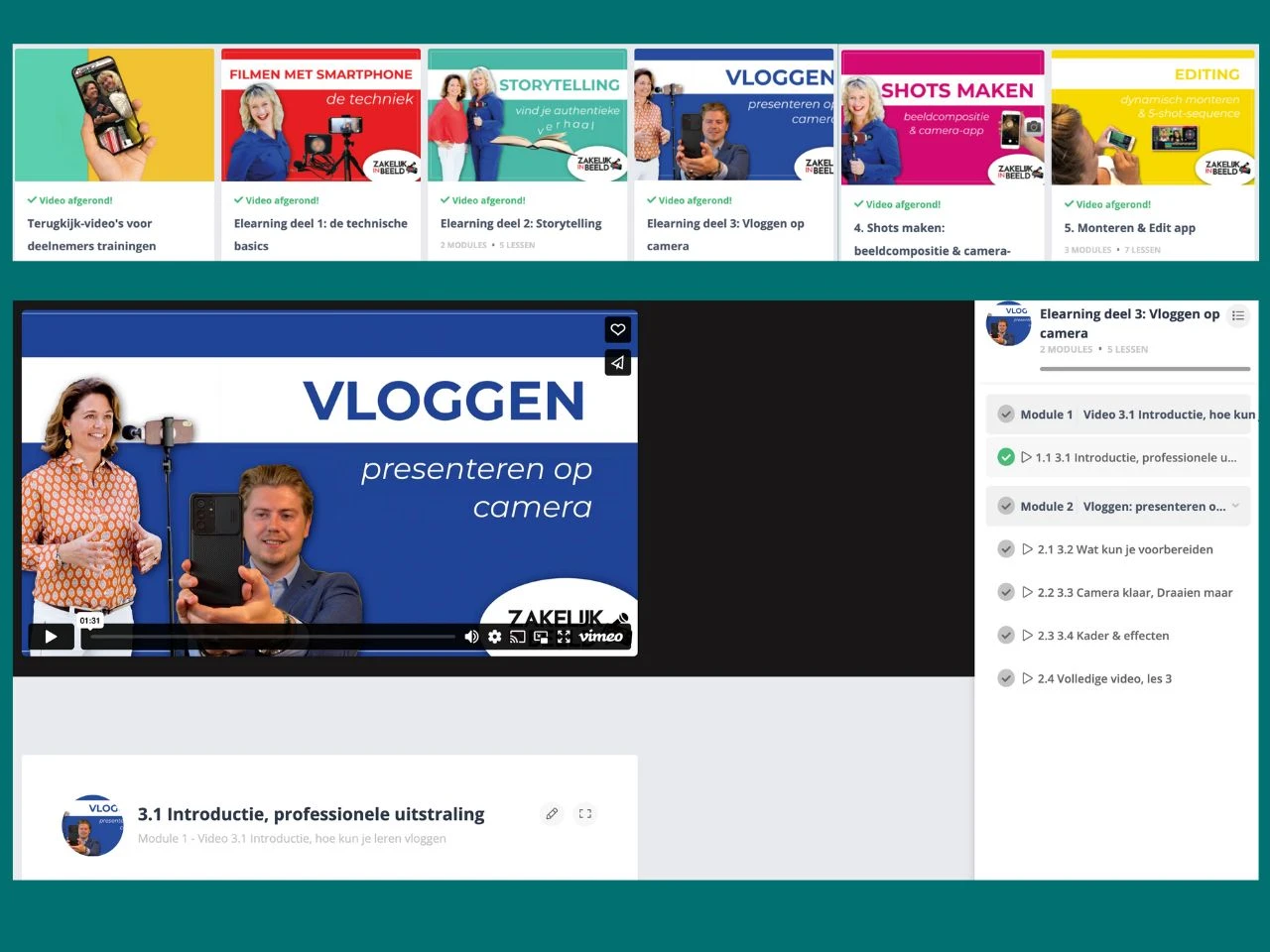
Task: Open the video settings gear
Action: point(494,637)
